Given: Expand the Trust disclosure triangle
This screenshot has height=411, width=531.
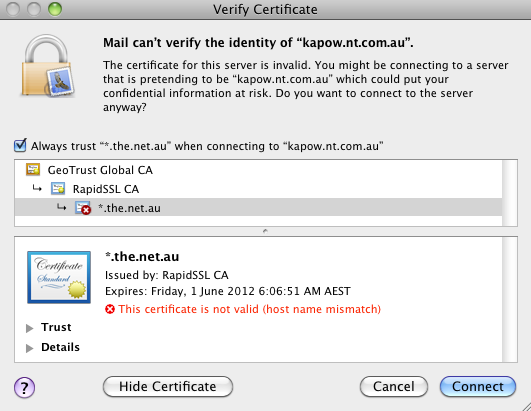Looking at the screenshot, I should coord(30,328).
